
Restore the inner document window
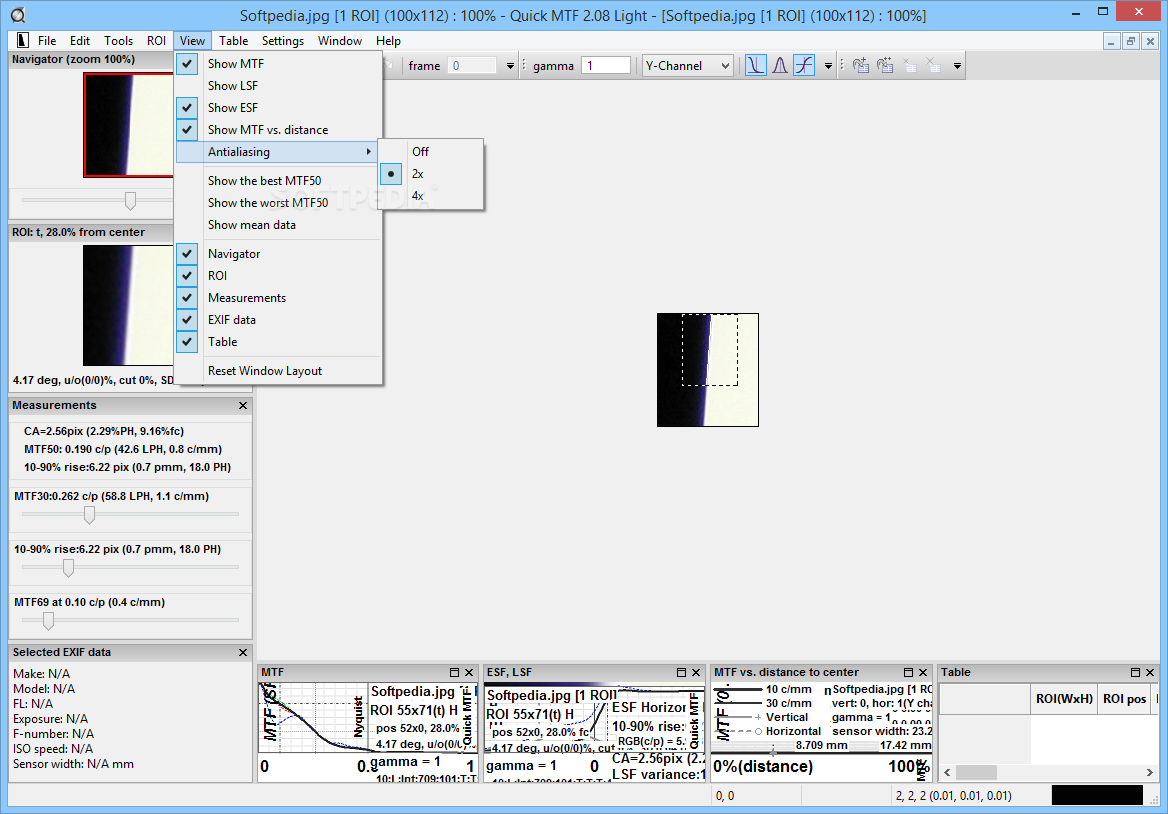[1131, 42]
